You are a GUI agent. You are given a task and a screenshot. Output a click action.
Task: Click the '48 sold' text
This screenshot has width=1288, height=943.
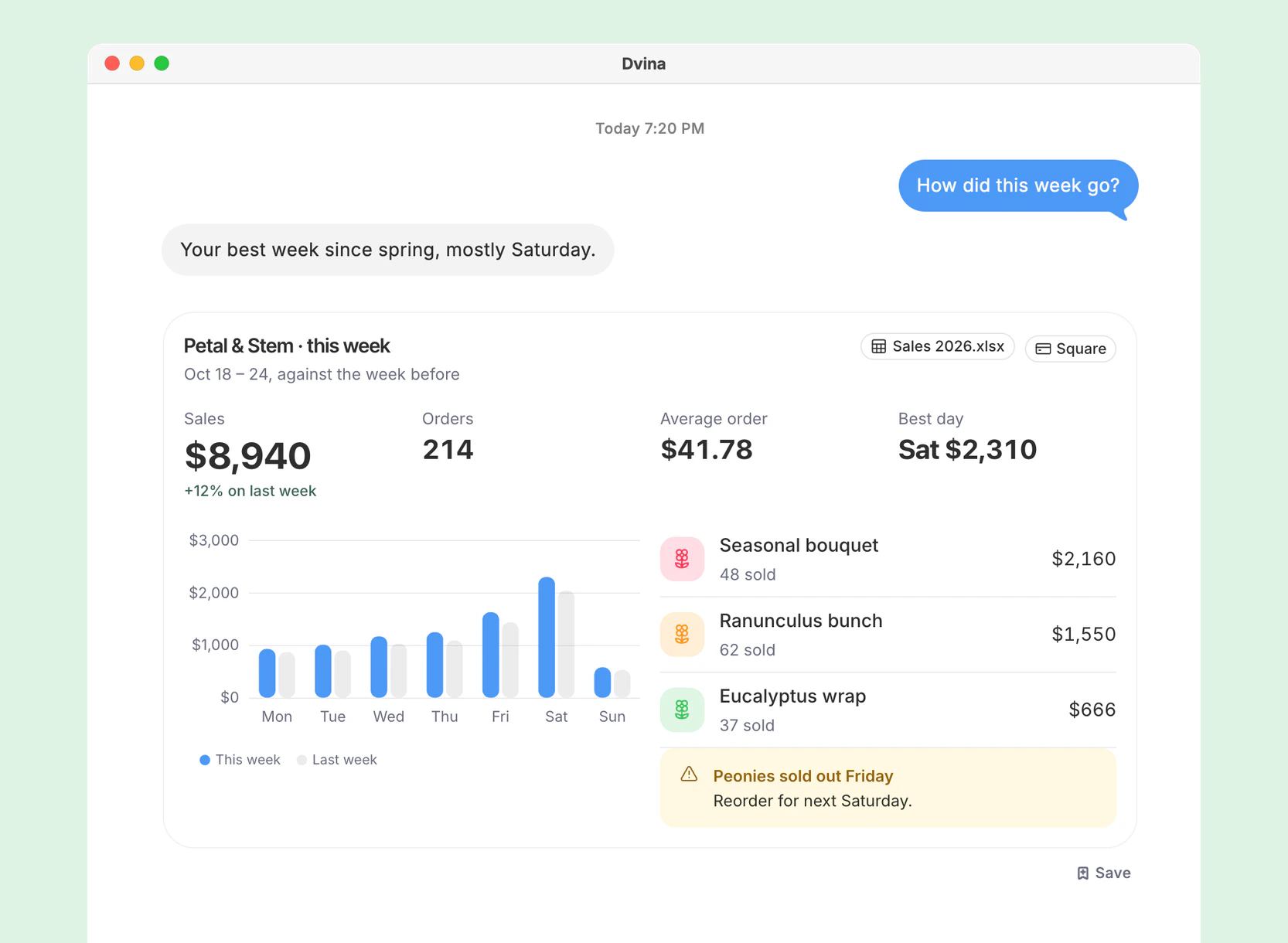tap(748, 574)
